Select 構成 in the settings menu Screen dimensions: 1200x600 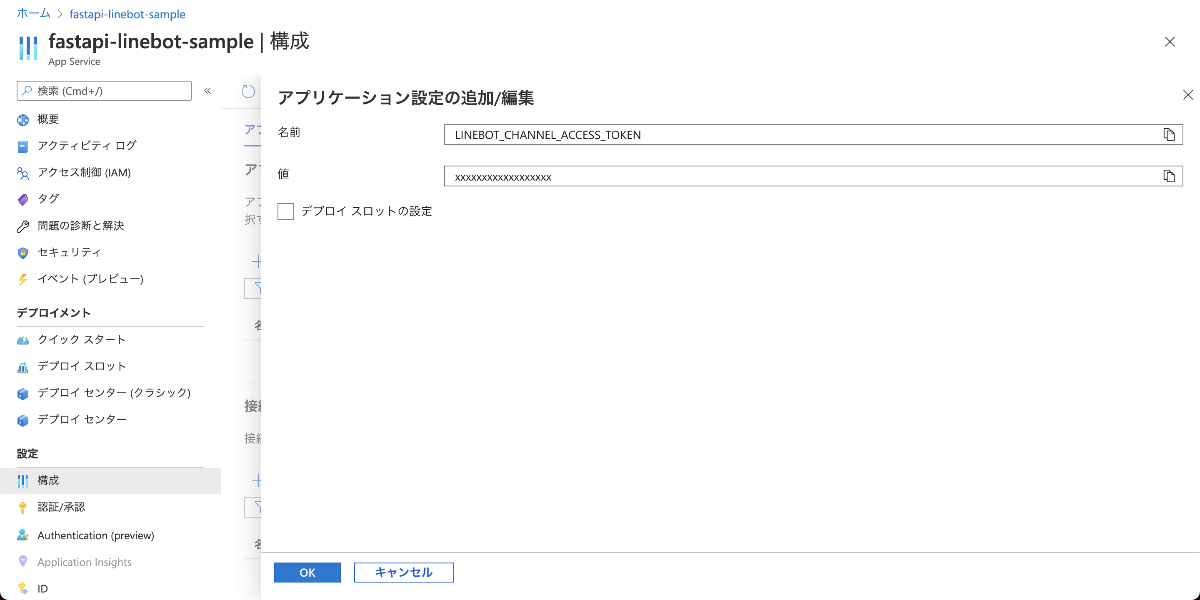[110, 481]
